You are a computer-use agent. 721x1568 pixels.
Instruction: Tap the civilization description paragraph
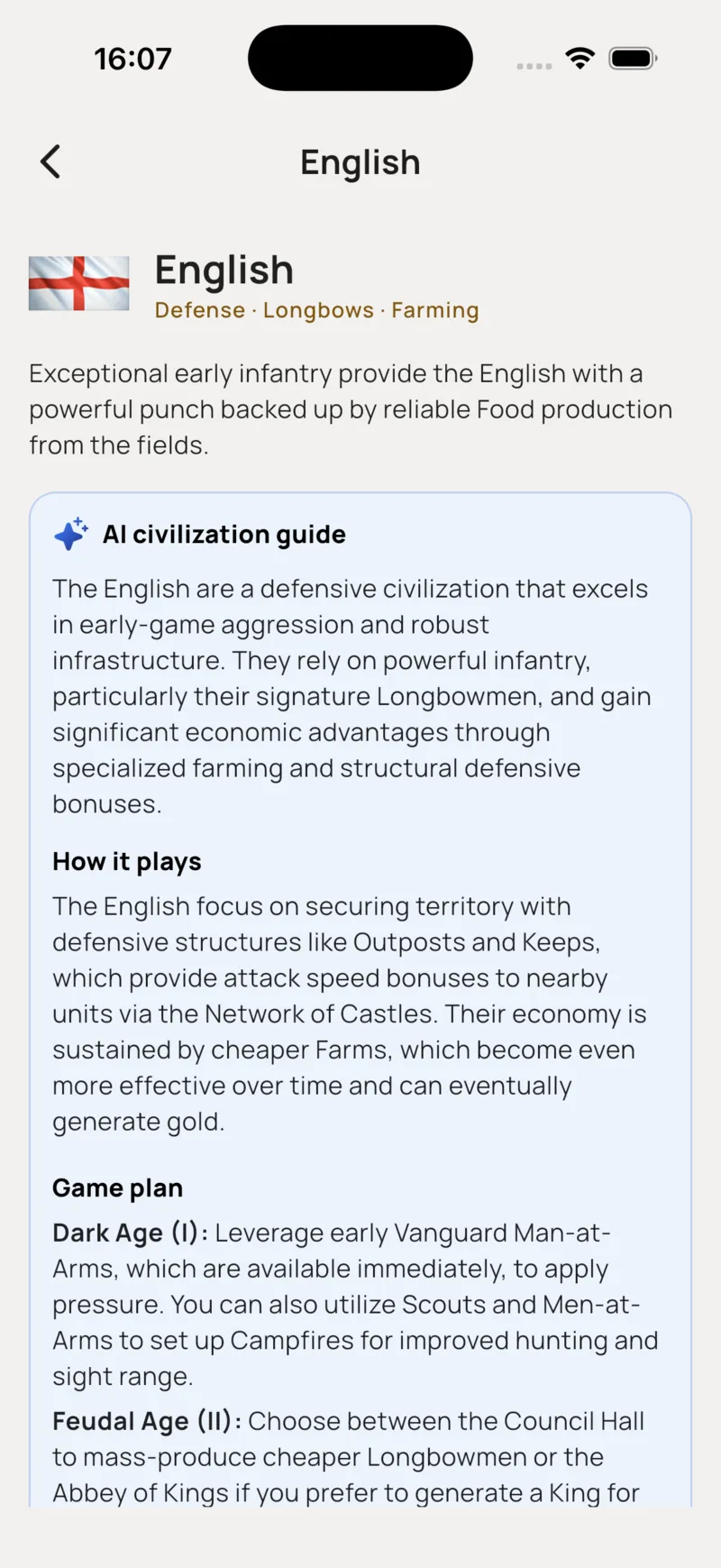pyautogui.click(x=351, y=409)
